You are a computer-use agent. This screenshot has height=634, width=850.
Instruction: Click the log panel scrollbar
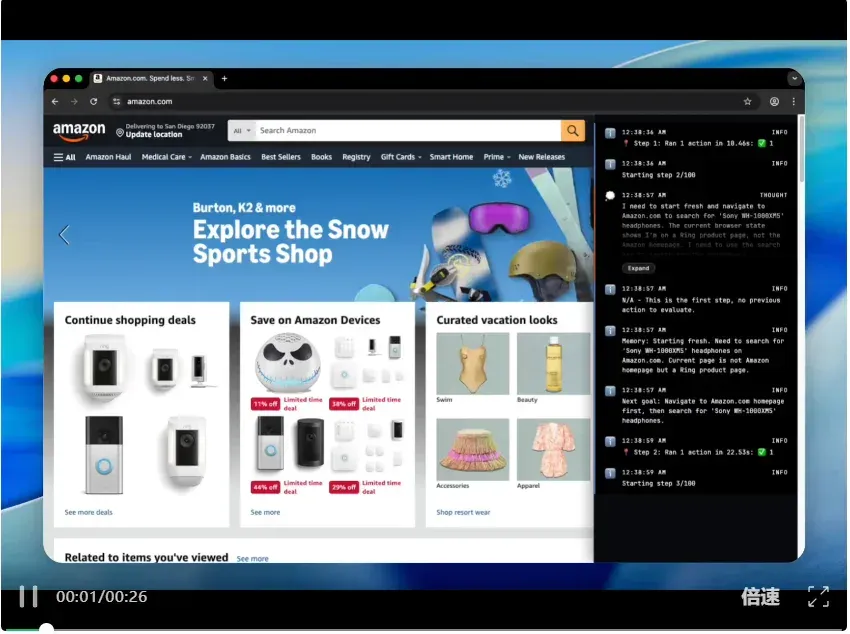(x=801, y=149)
